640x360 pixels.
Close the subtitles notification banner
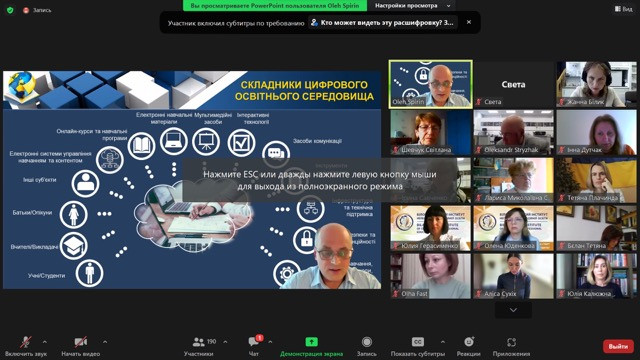coord(469,22)
